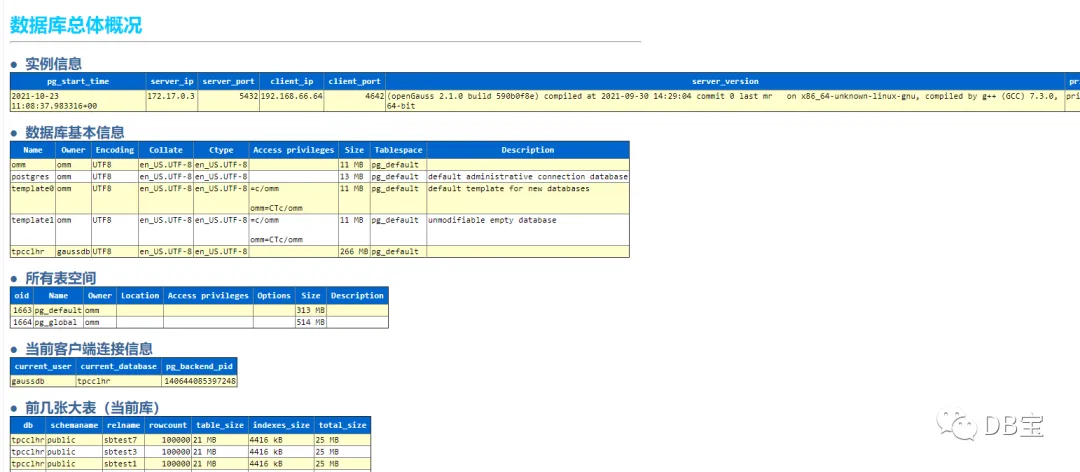Click the bullet before 实例信息 heading

pos(14,65)
